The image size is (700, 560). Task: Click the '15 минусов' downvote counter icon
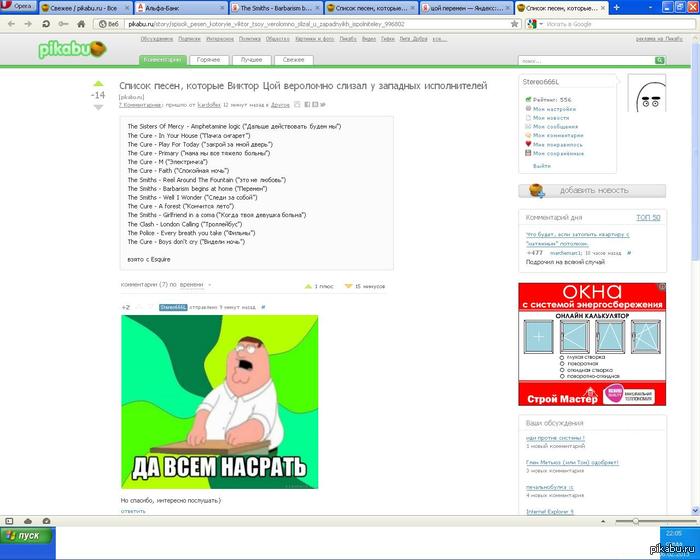[348, 286]
